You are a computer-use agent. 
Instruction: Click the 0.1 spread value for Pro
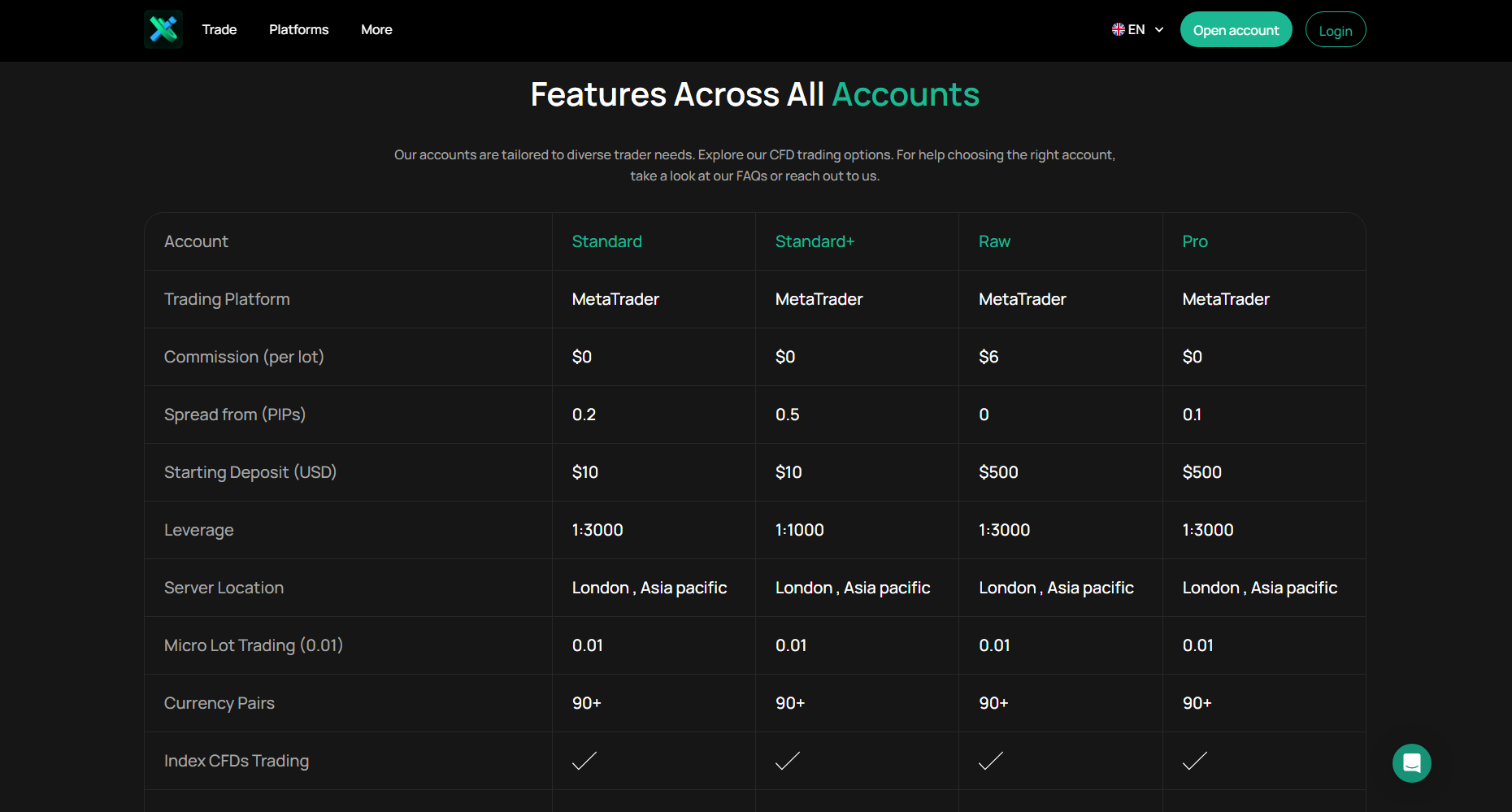1192,415
